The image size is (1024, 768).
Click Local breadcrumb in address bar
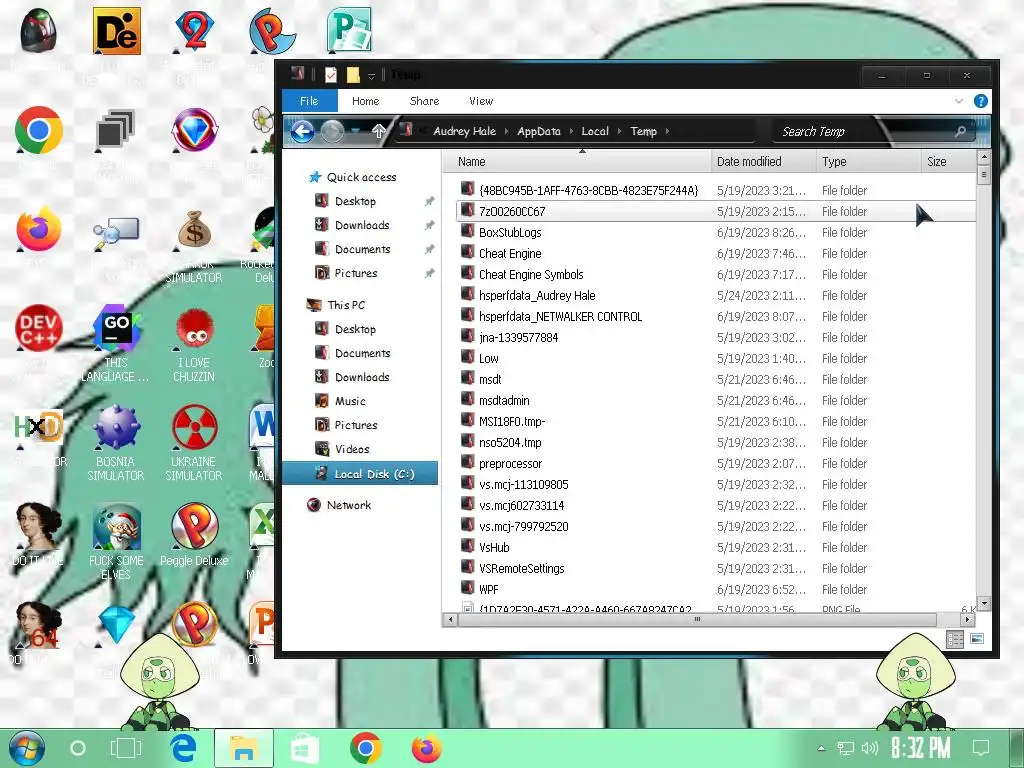pos(595,131)
